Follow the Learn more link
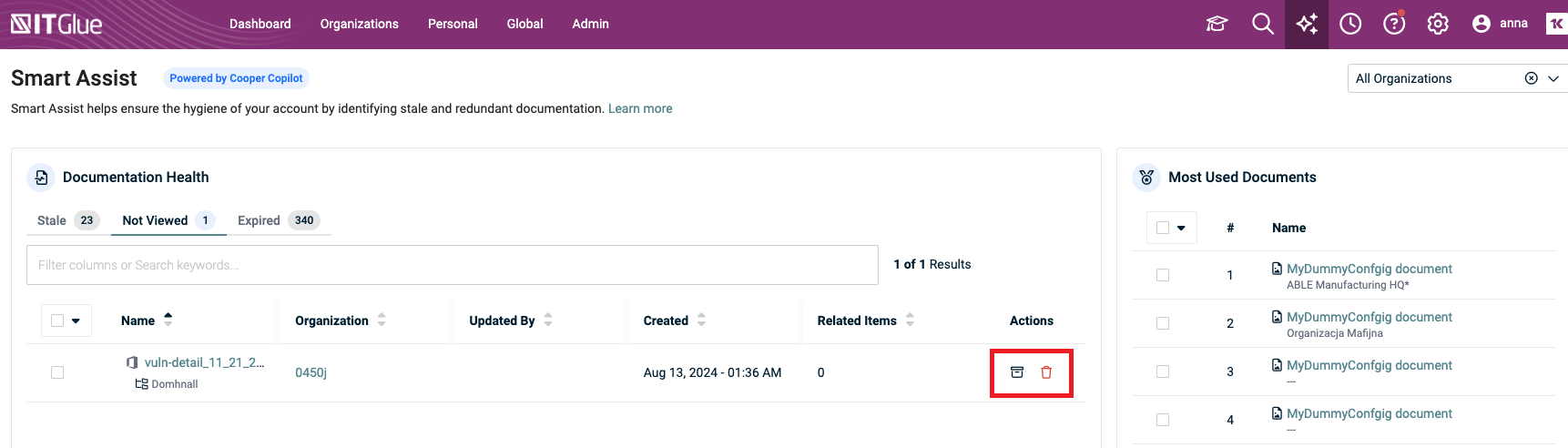The width and height of the screenshot is (1568, 448). coord(640,108)
